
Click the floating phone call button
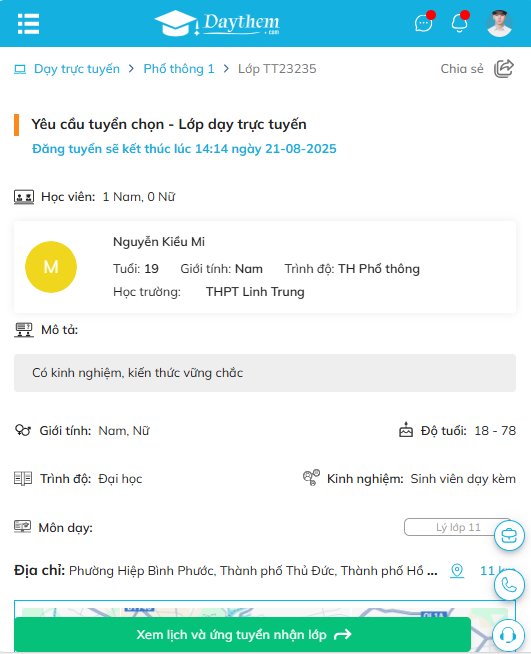click(509, 585)
